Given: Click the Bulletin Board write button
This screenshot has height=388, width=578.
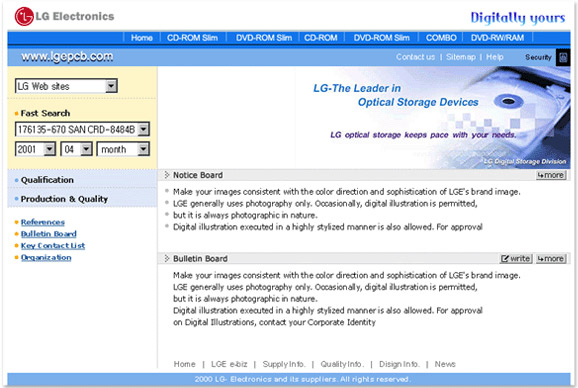Looking at the screenshot, I should click(x=516, y=259).
